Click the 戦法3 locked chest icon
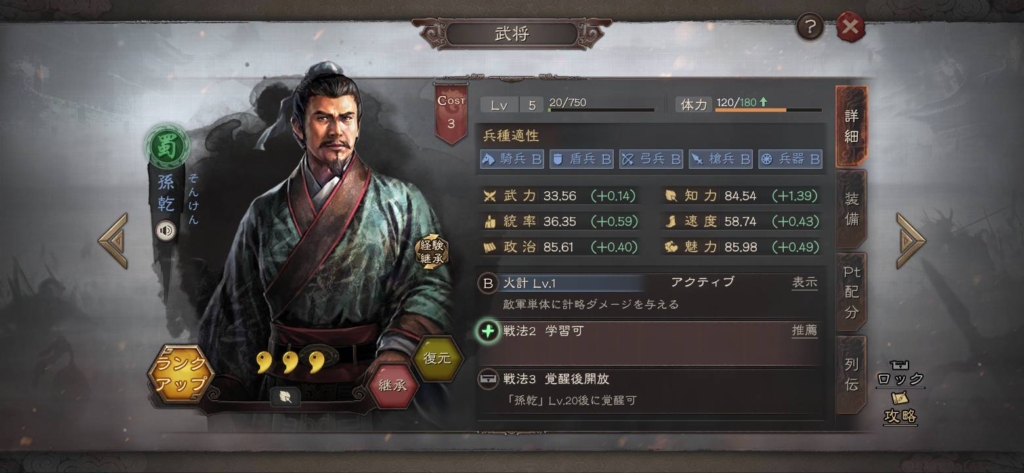Image resolution: width=1024 pixels, height=473 pixels. point(488,379)
